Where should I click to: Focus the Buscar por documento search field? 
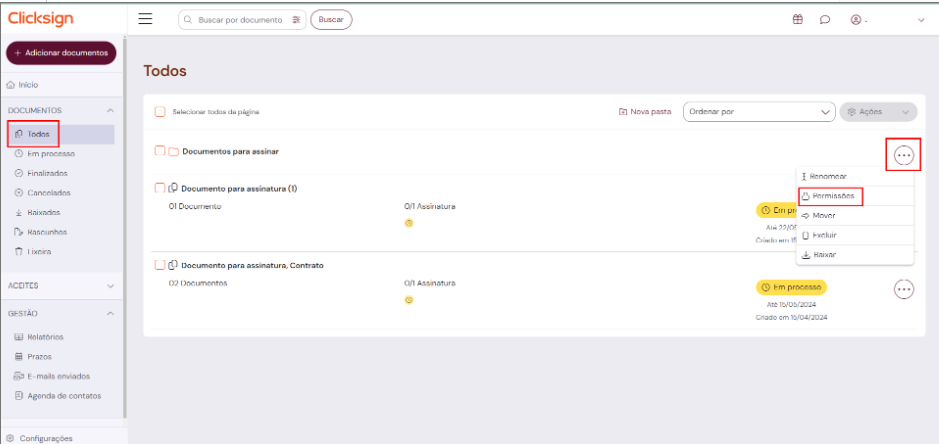click(239, 19)
